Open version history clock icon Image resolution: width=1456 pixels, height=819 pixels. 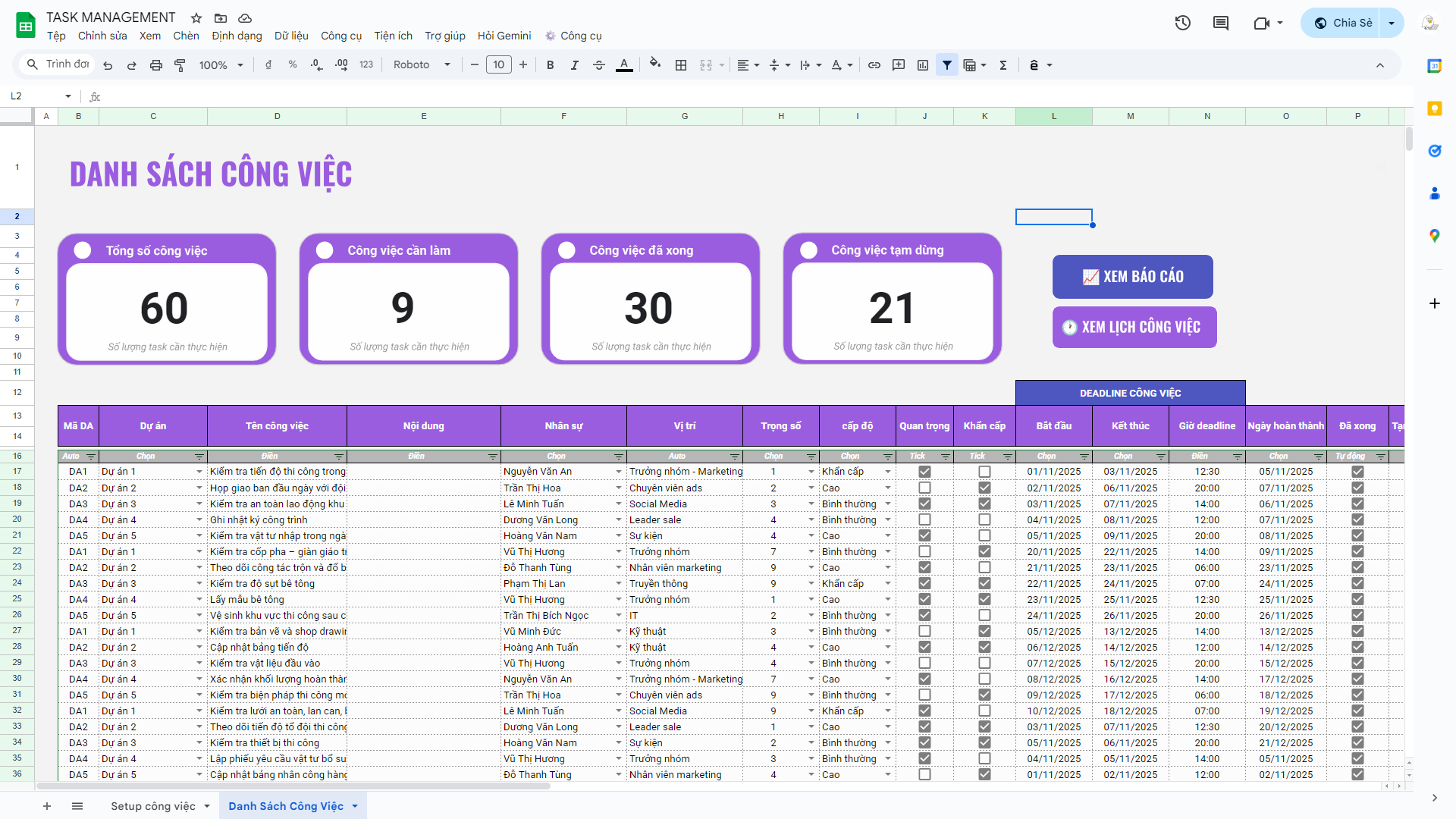(1182, 23)
